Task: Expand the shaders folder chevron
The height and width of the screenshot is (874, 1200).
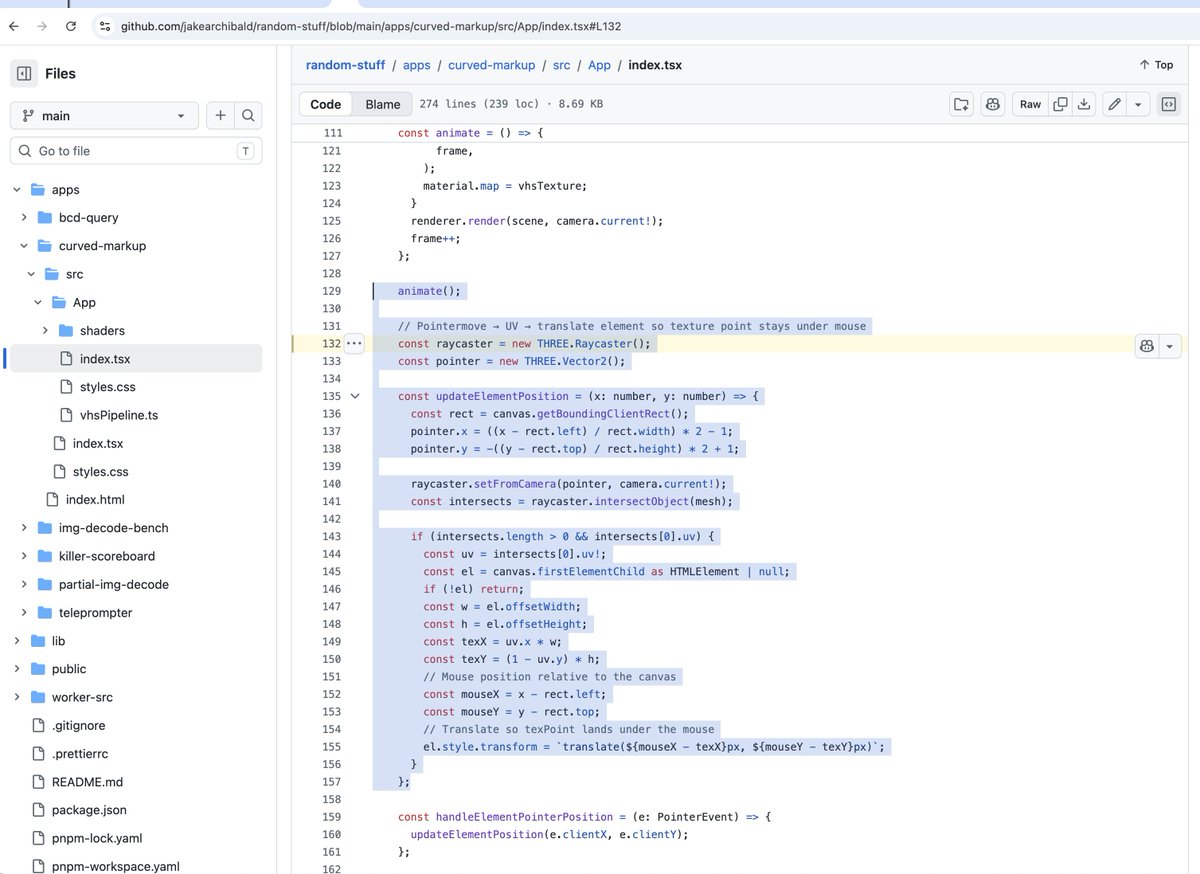Action: click(x=45, y=331)
